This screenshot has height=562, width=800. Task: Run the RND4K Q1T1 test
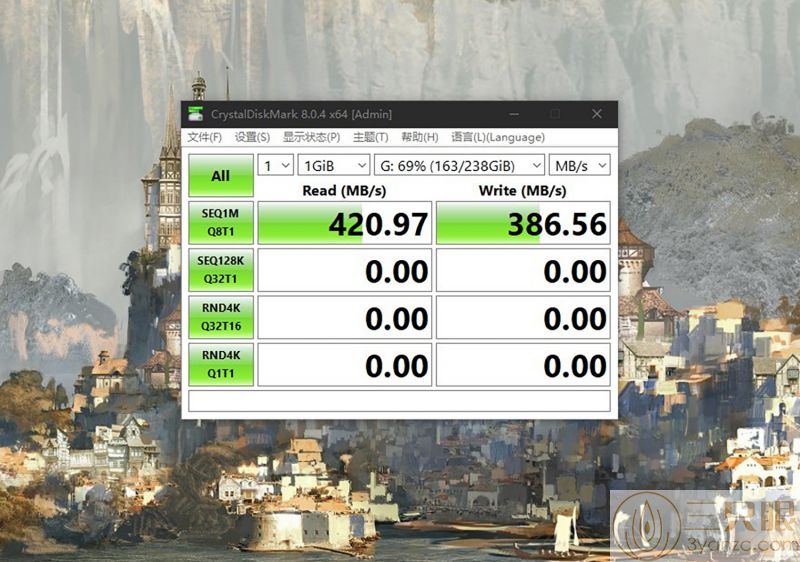click(x=221, y=364)
